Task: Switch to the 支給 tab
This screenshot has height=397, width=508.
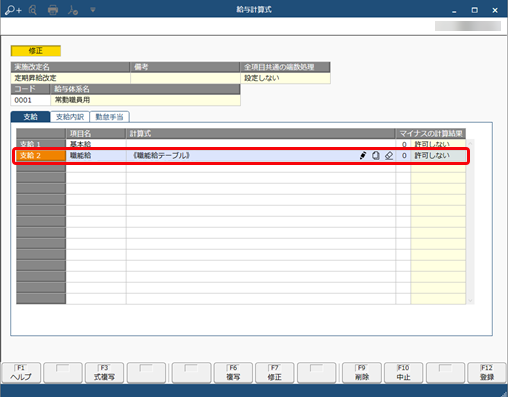Action: click(30, 117)
